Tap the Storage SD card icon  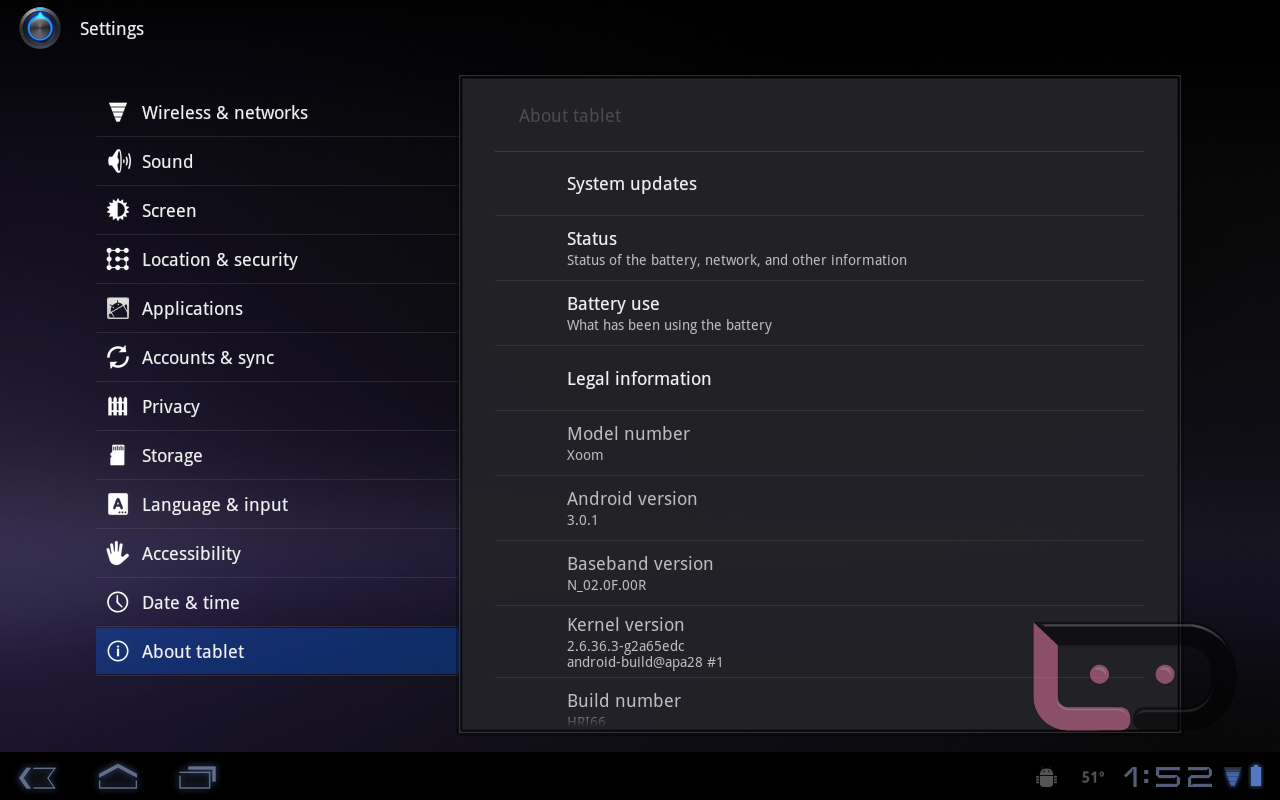[118, 456]
